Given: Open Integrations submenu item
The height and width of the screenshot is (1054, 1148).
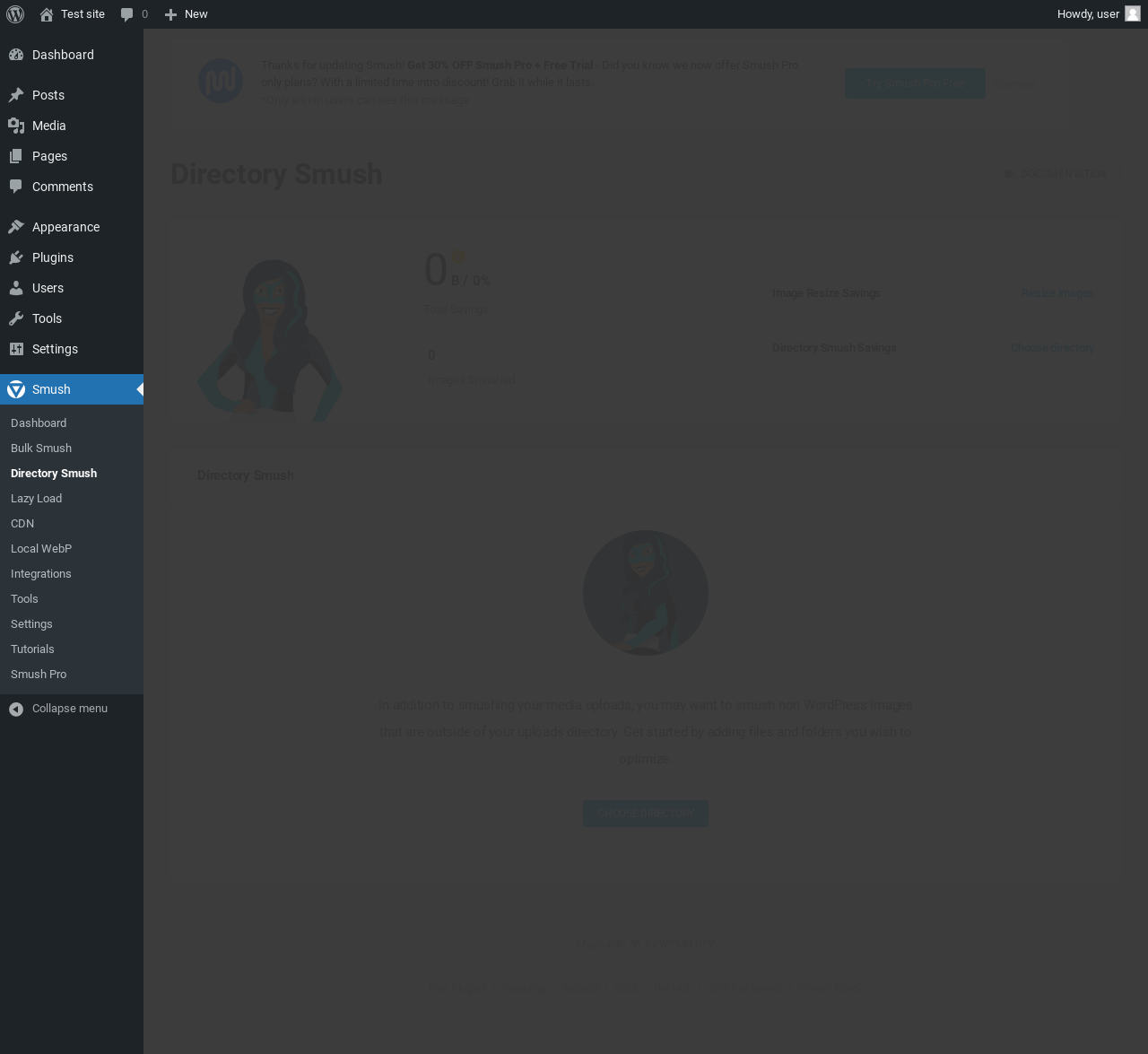Looking at the screenshot, I should (x=72, y=574).
